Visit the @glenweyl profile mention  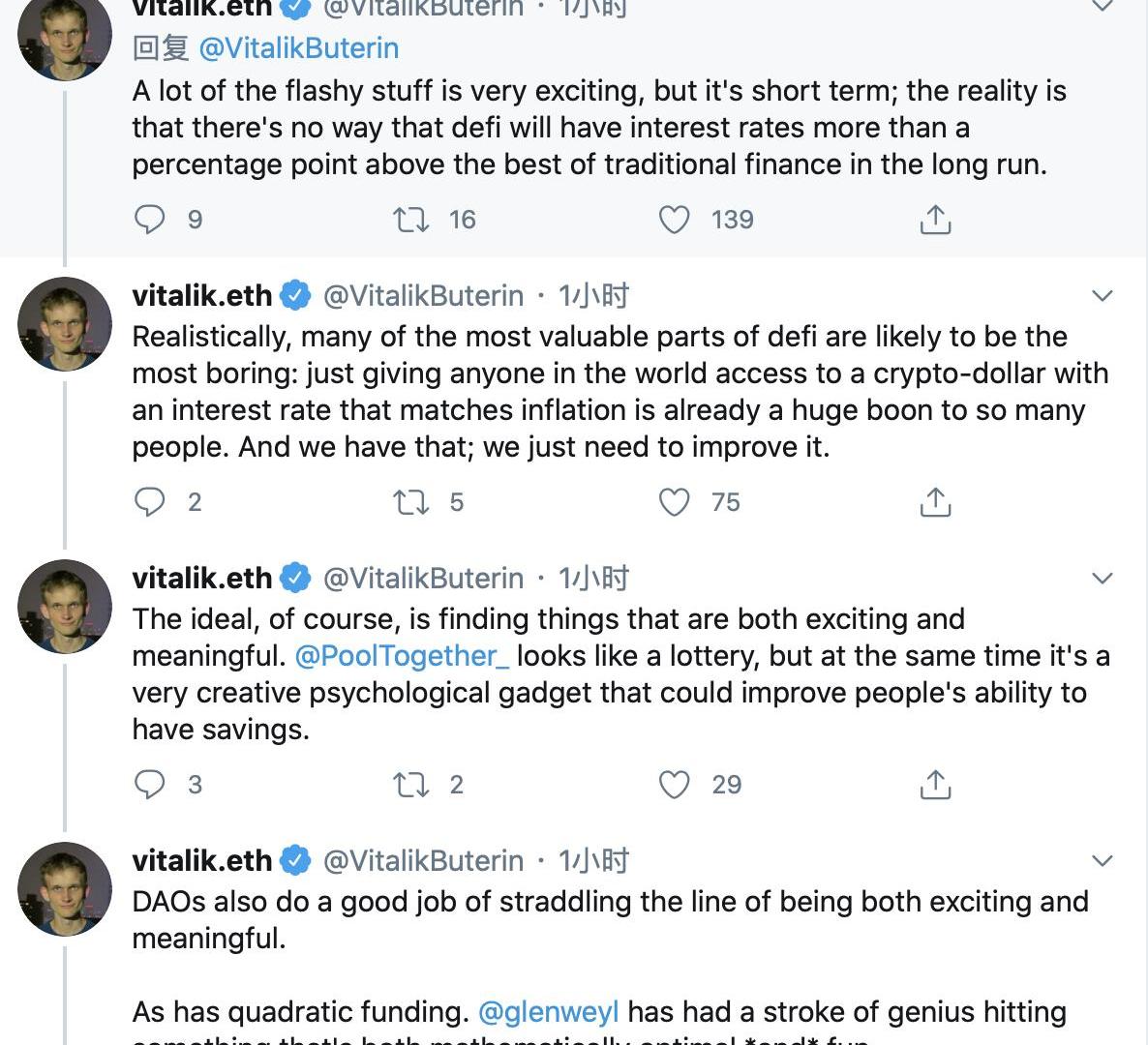pos(548,1012)
